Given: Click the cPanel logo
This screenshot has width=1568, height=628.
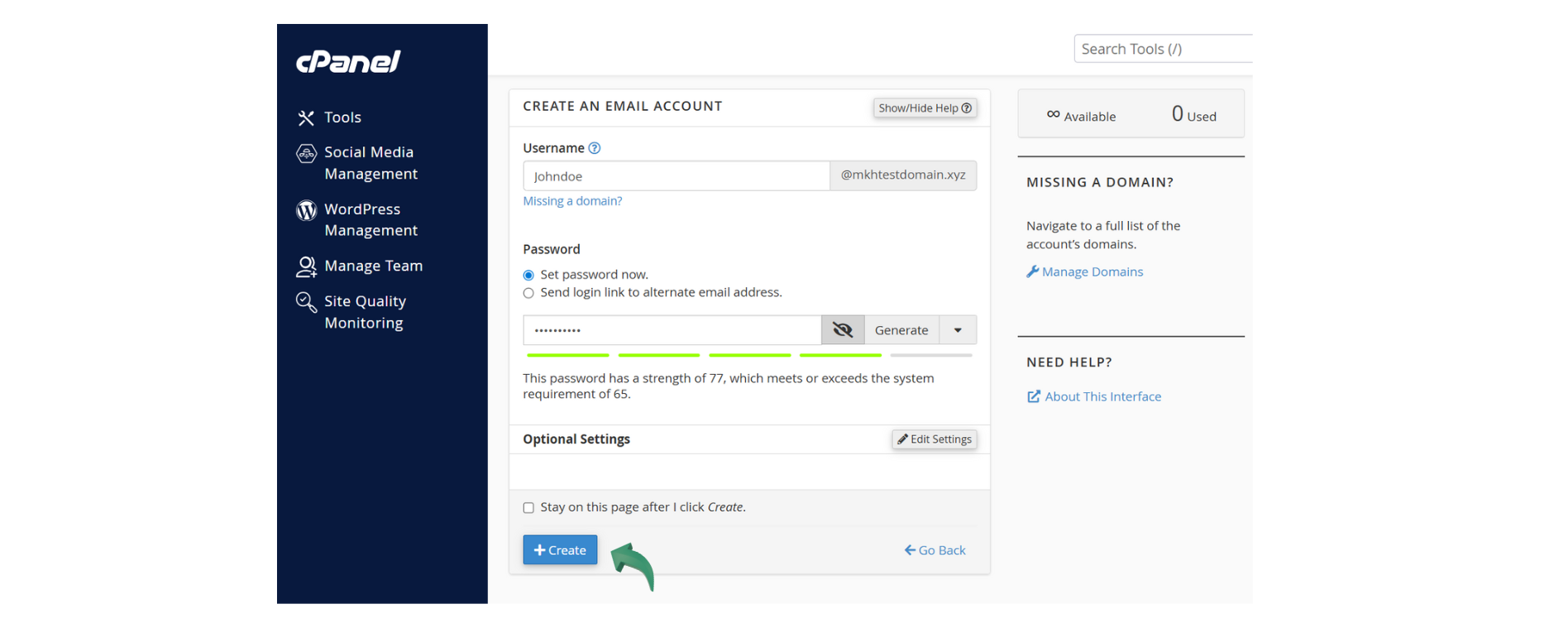Looking at the screenshot, I should (x=348, y=62).
